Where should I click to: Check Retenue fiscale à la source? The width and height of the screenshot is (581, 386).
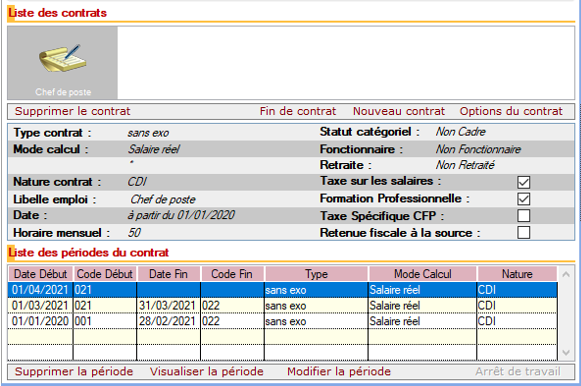click(x=524, y=233)
